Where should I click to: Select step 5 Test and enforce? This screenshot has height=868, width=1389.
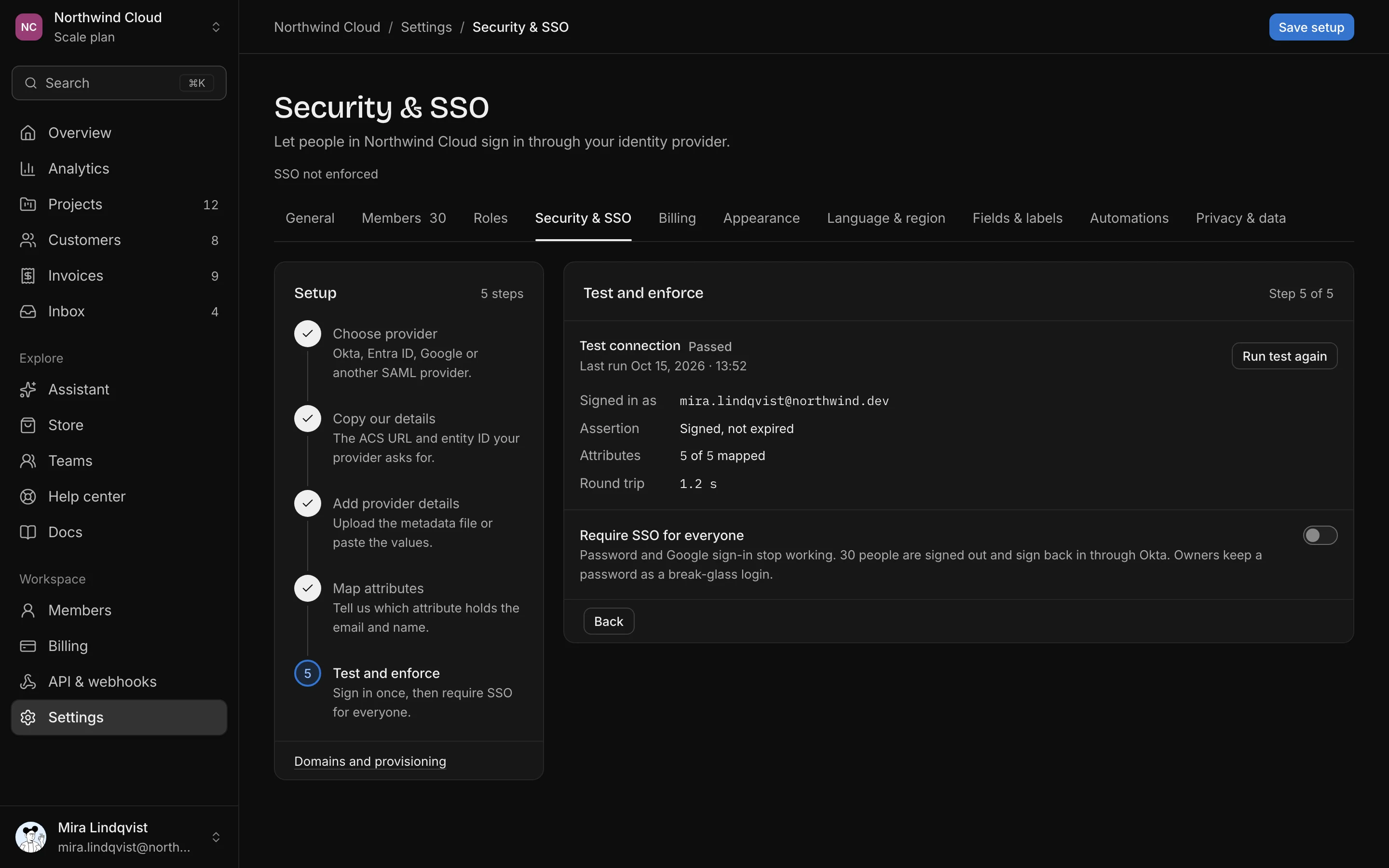[x=409, y=692]
